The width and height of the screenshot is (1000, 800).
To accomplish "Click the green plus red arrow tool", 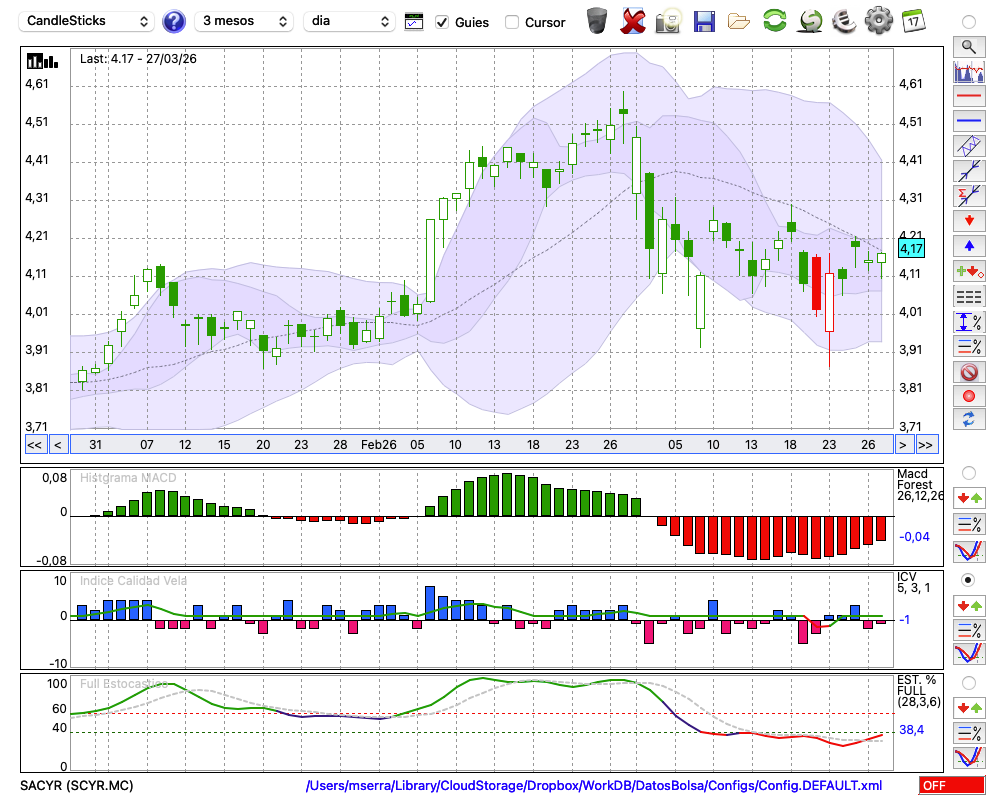I will pos(969,271).
